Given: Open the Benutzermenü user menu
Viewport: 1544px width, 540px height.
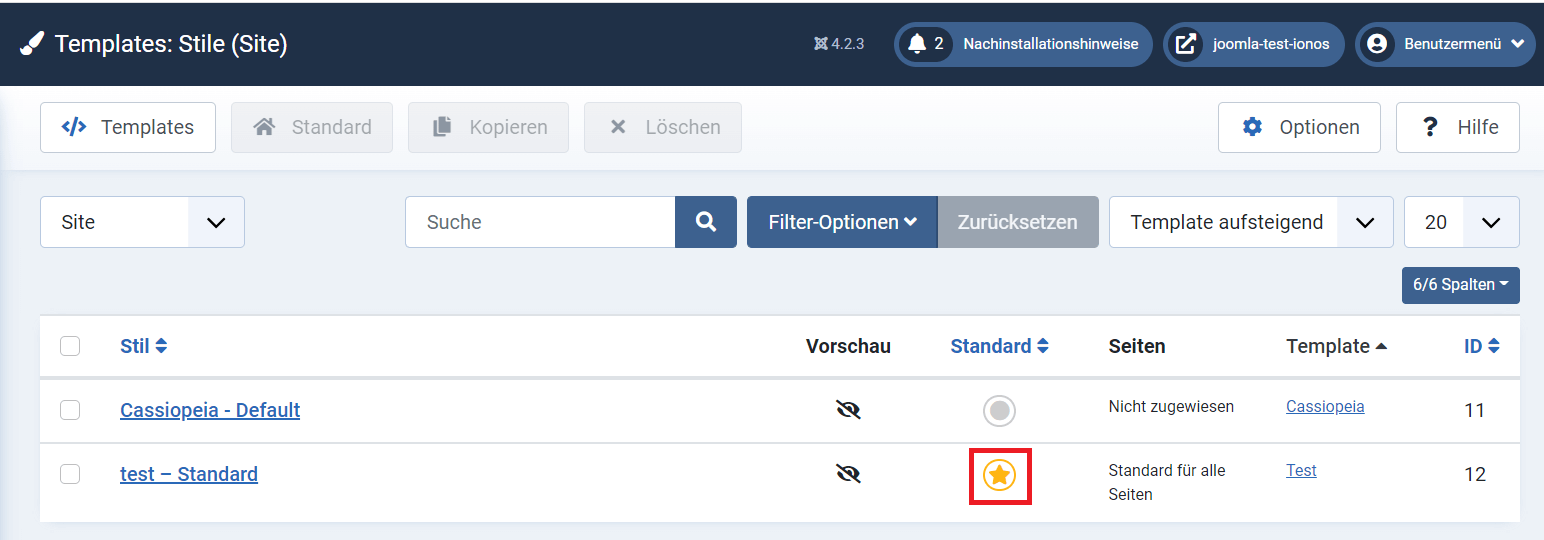Looking at the screenshot, I should [x=1445, y=44].
